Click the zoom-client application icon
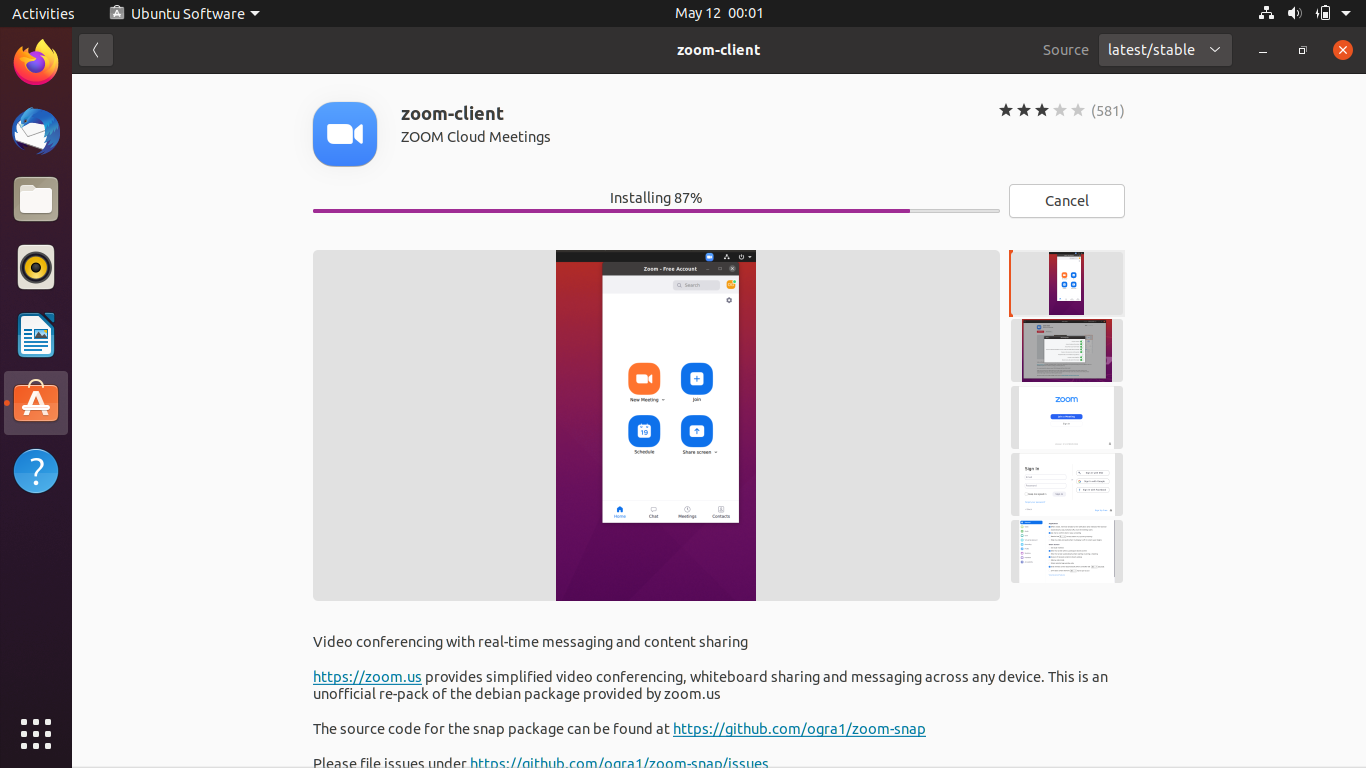1366x768 pixels. 344,133
